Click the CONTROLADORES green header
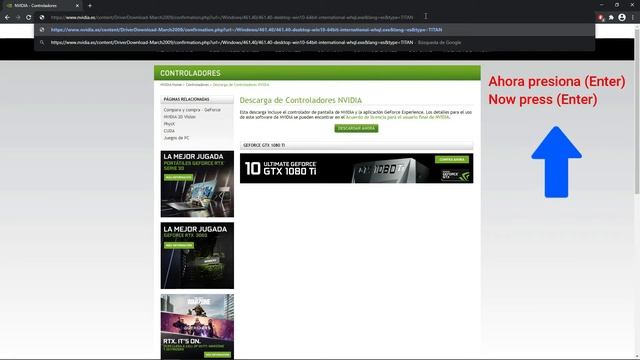Viewport: 640px width, 360px height. click(317, 73)
